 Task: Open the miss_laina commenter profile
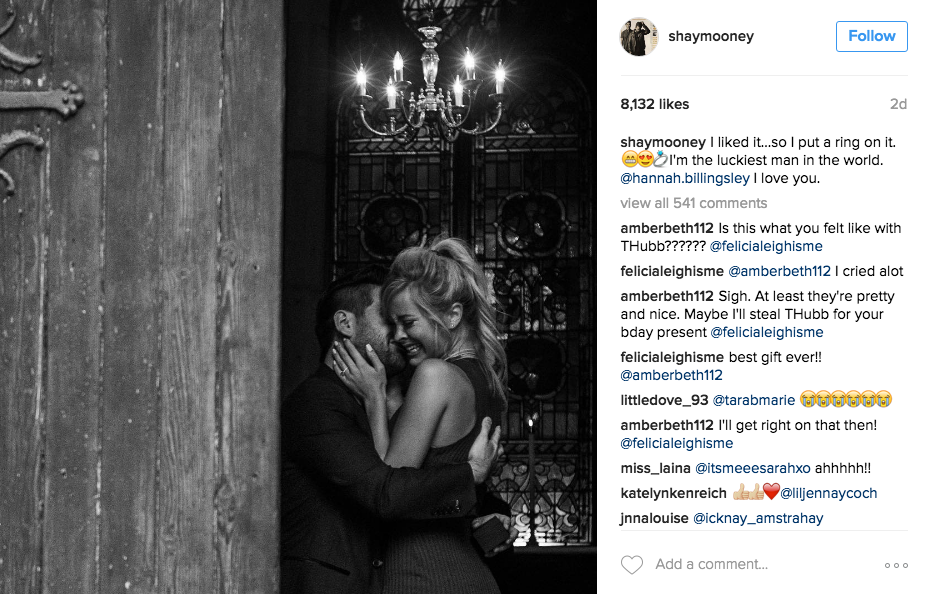click(x=655, y=468)
